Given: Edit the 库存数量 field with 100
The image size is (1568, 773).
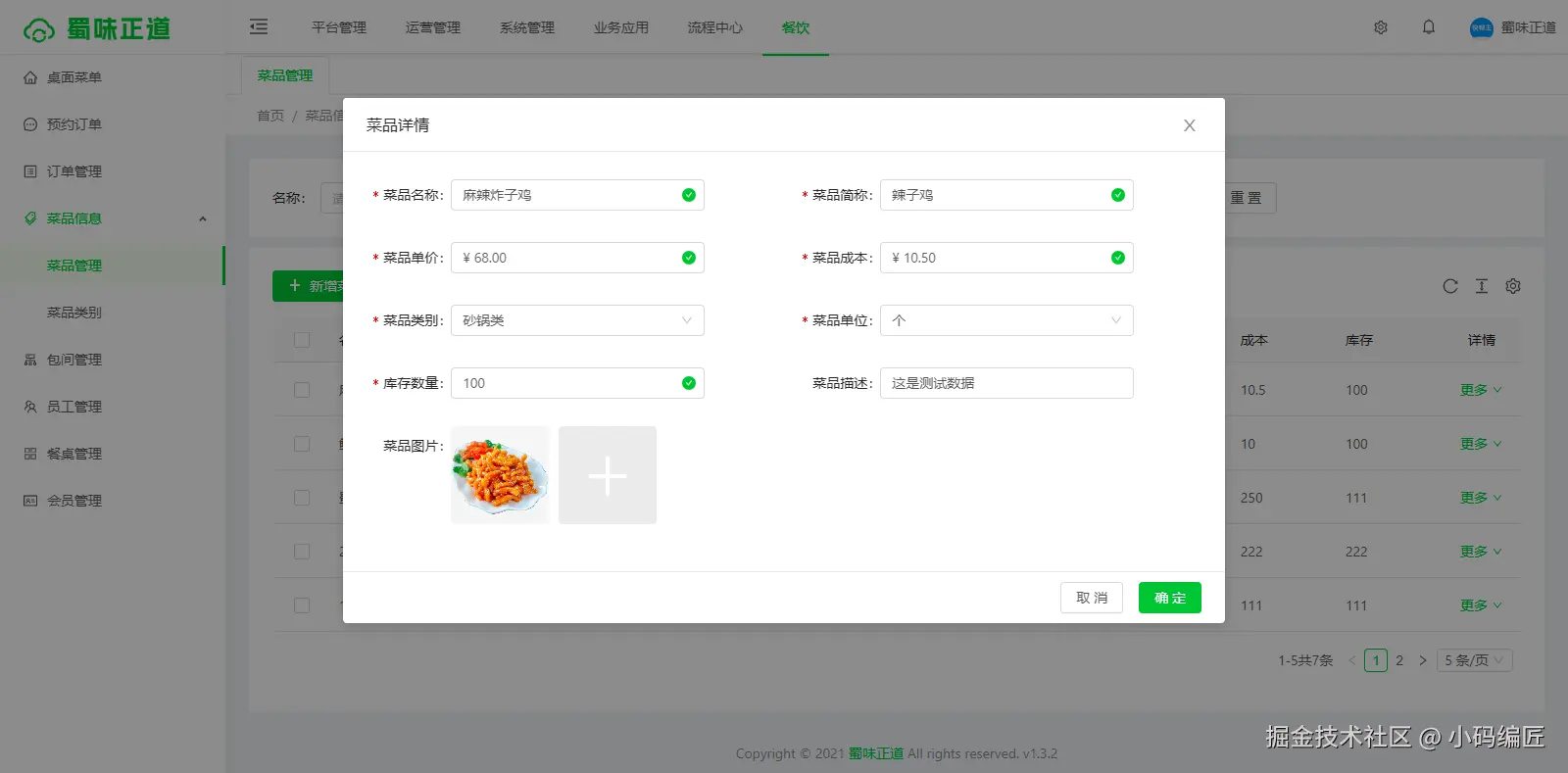Looking at the screenshot, I should point(577,383).
